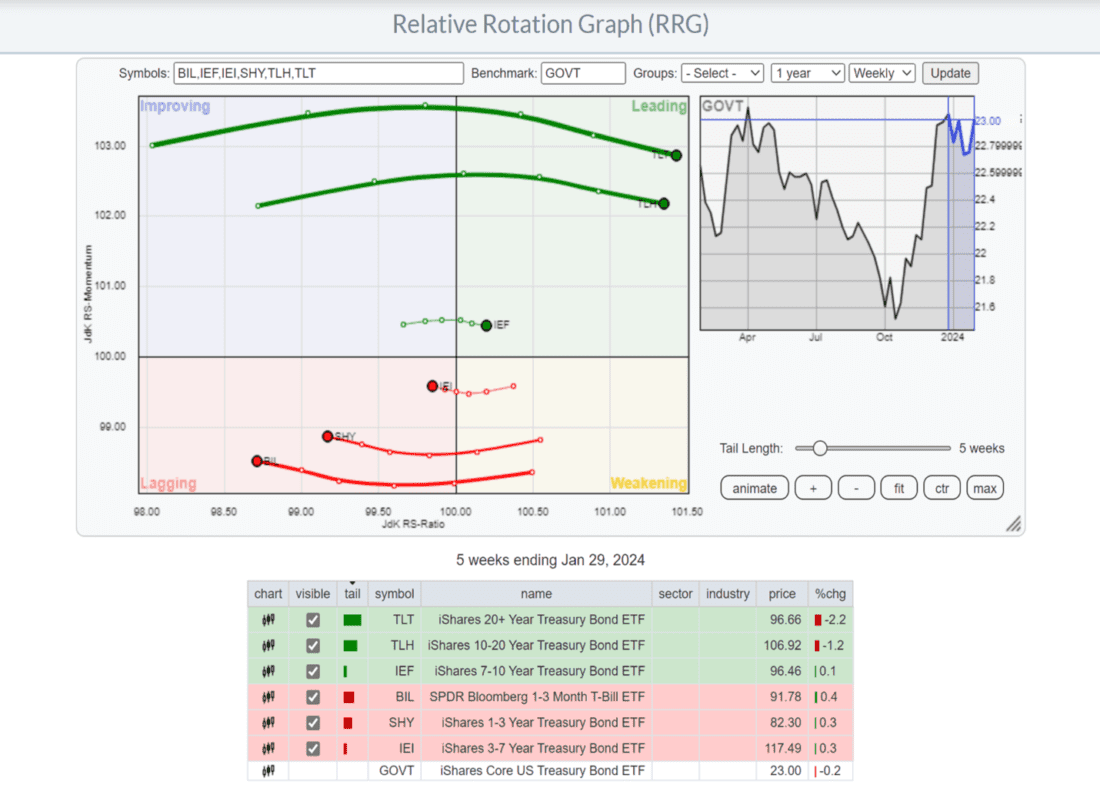
Task: Hide IEI using its visible checkbox
Action: tap(313, 749)
